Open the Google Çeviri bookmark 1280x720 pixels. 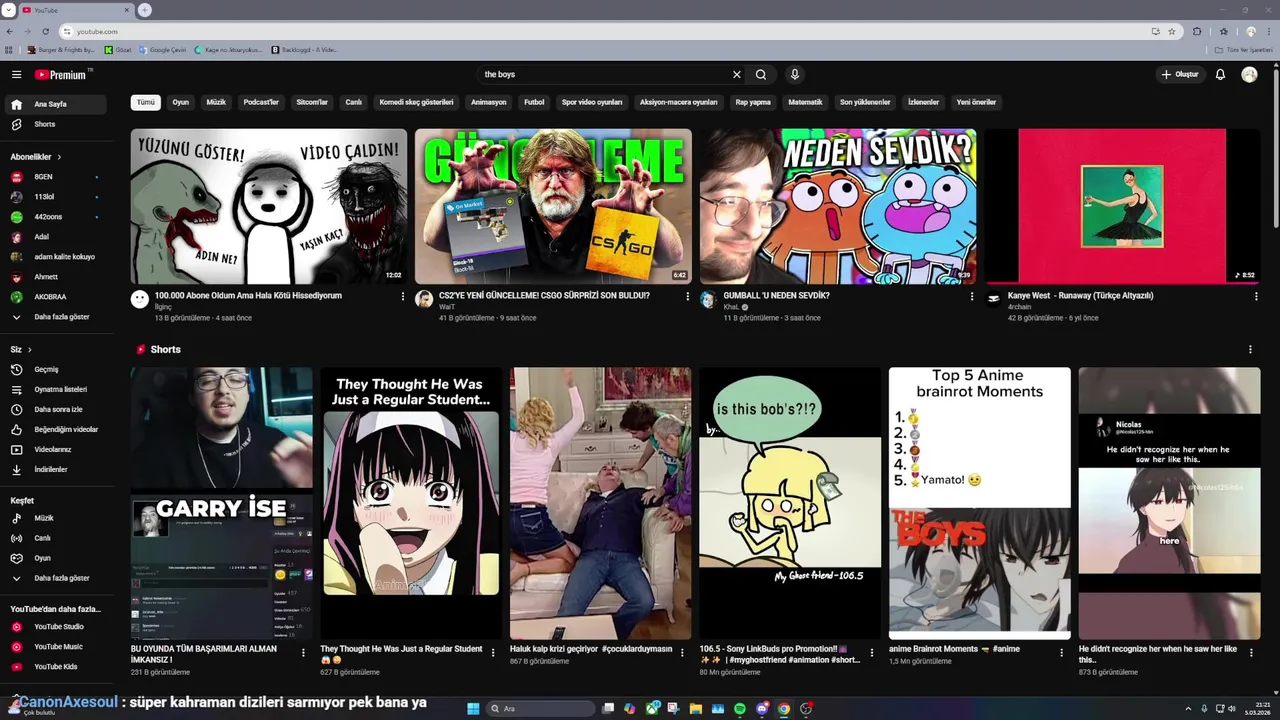(x=162, y=50)
